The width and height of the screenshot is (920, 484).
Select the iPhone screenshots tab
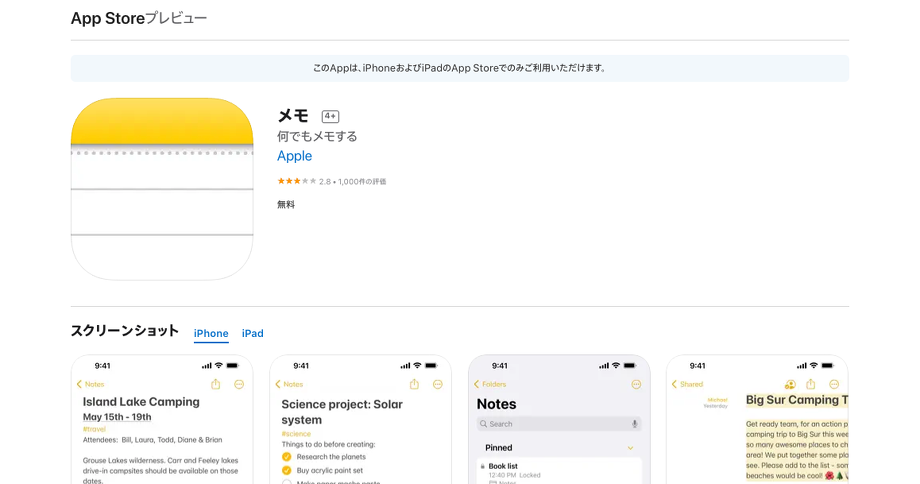(211, 333)
